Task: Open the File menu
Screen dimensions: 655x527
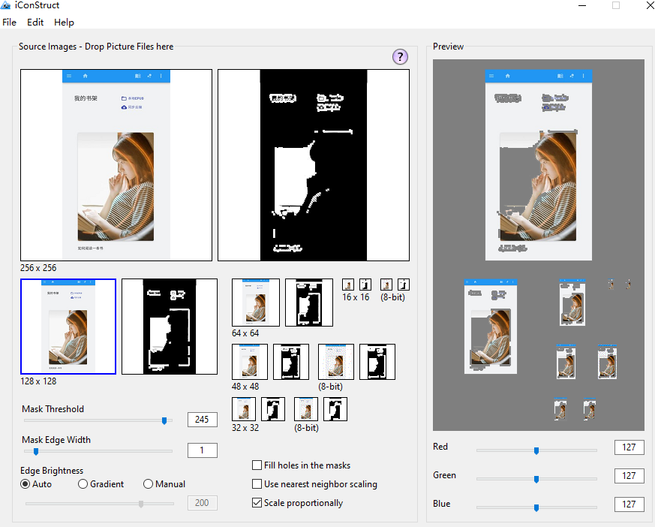Action: point(9,22)
